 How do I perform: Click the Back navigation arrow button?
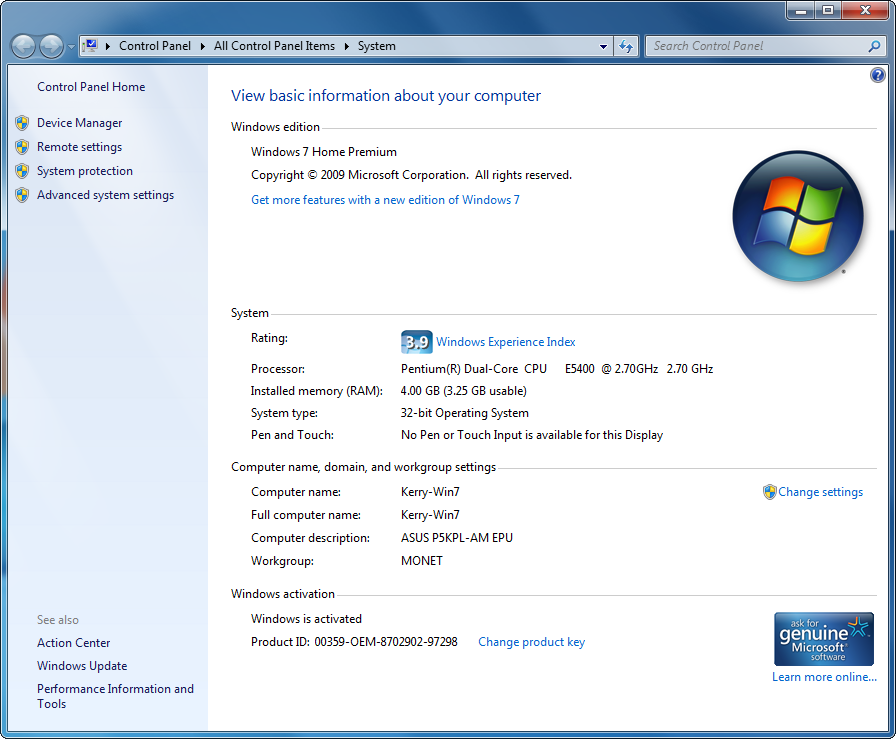tap(23, 46)
